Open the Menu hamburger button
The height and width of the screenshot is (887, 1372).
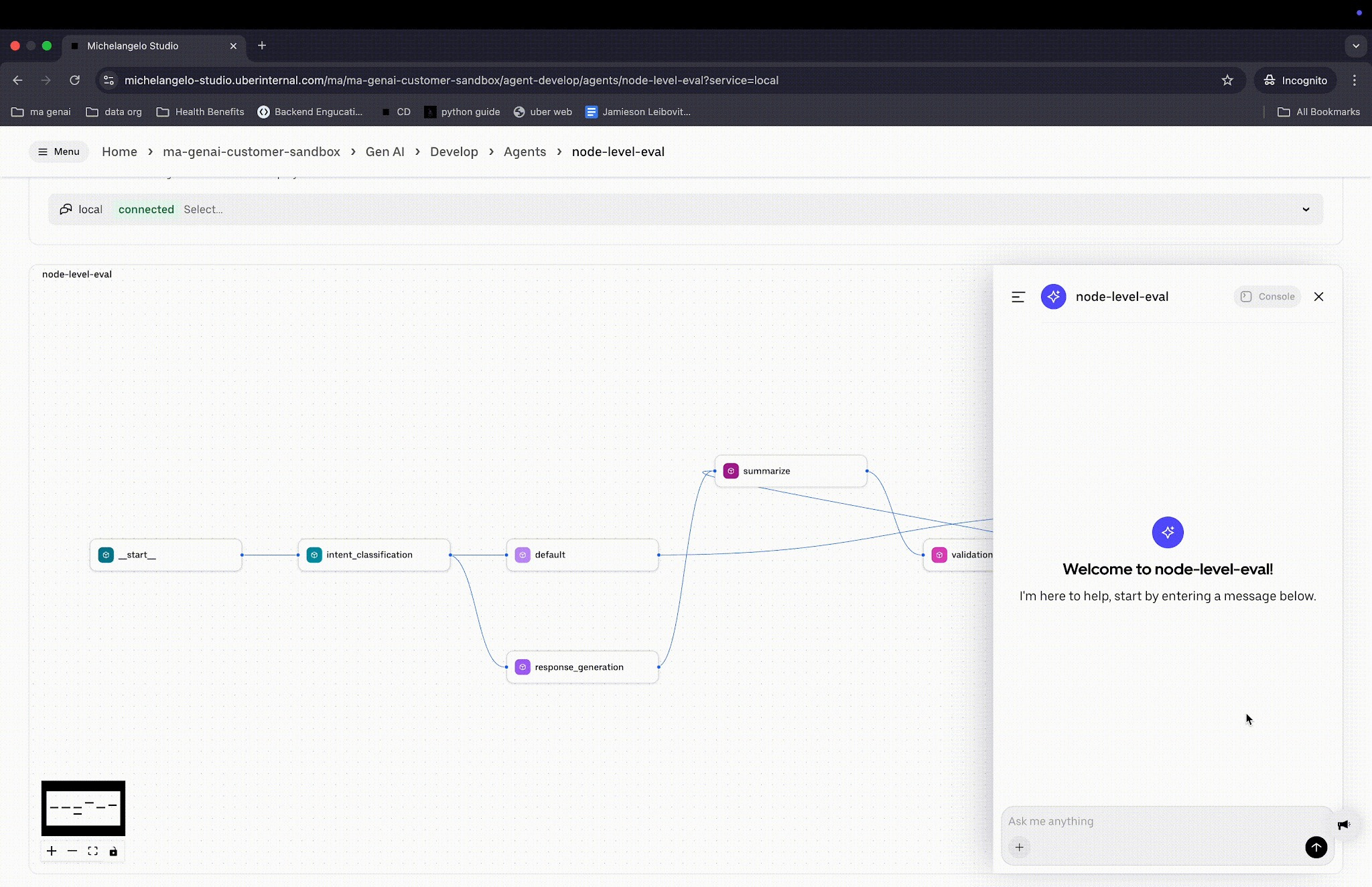(59, 151)
